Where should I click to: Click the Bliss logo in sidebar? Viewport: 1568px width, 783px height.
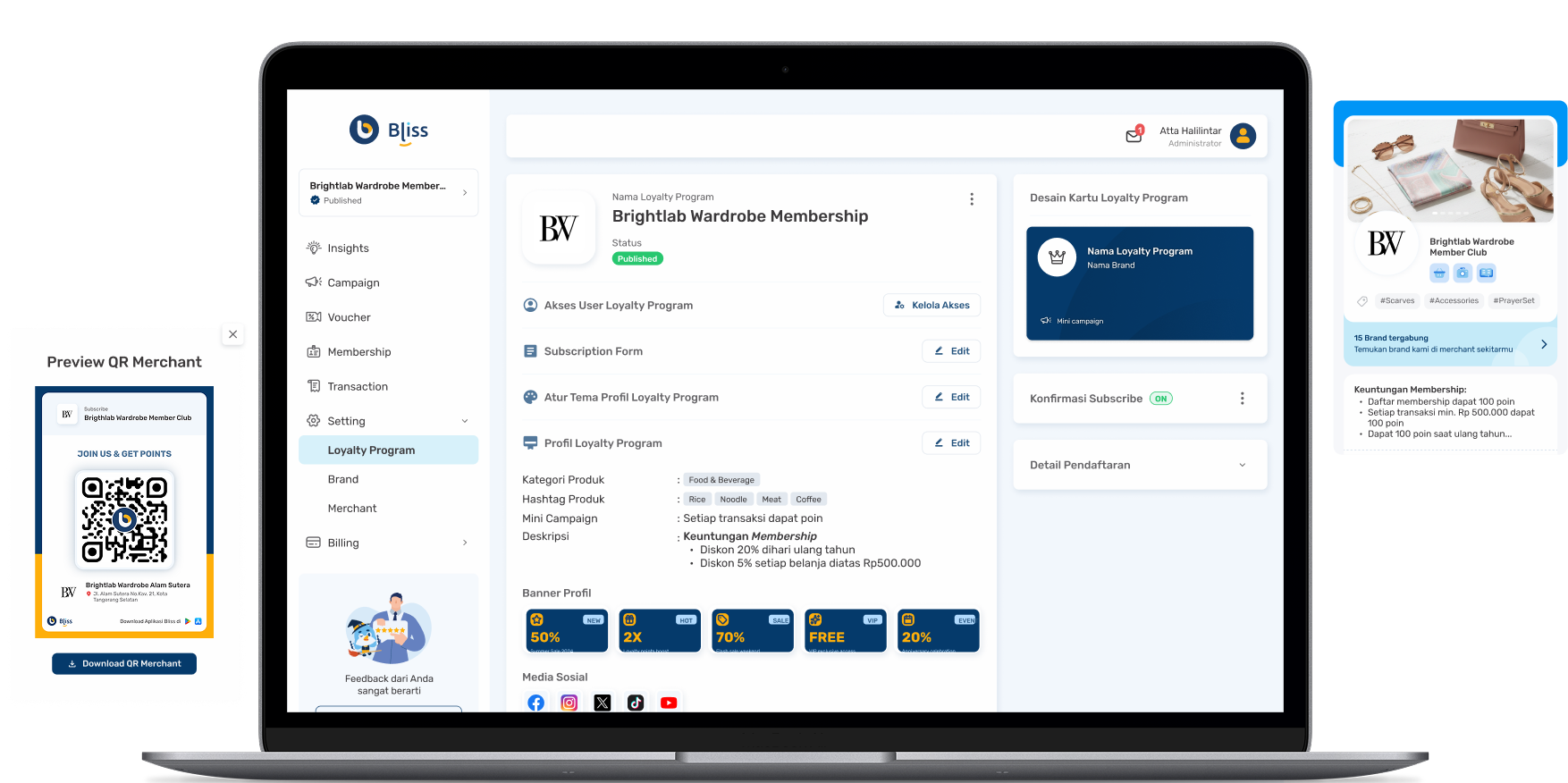pyautogui.click(x=389, y=130)
